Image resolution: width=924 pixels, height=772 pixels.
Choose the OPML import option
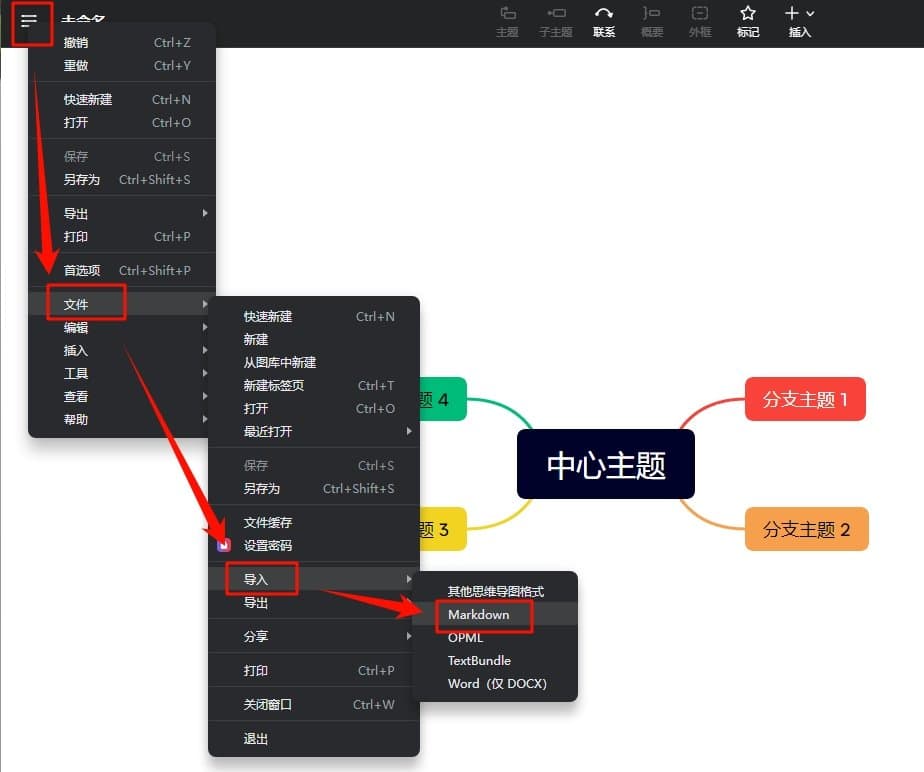point(465,637)
